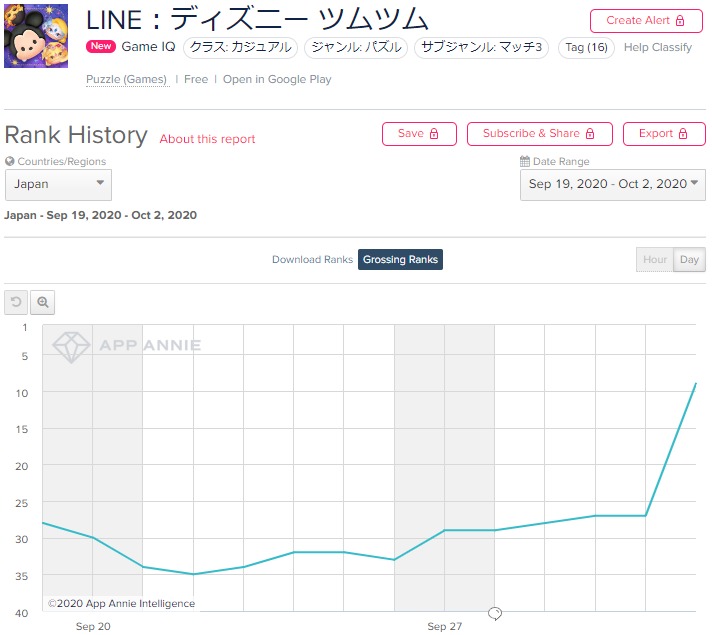This screenshot has height=635, width=712.
Task: Click the magnifier zoom icon above chart
Action: point(43,301)
